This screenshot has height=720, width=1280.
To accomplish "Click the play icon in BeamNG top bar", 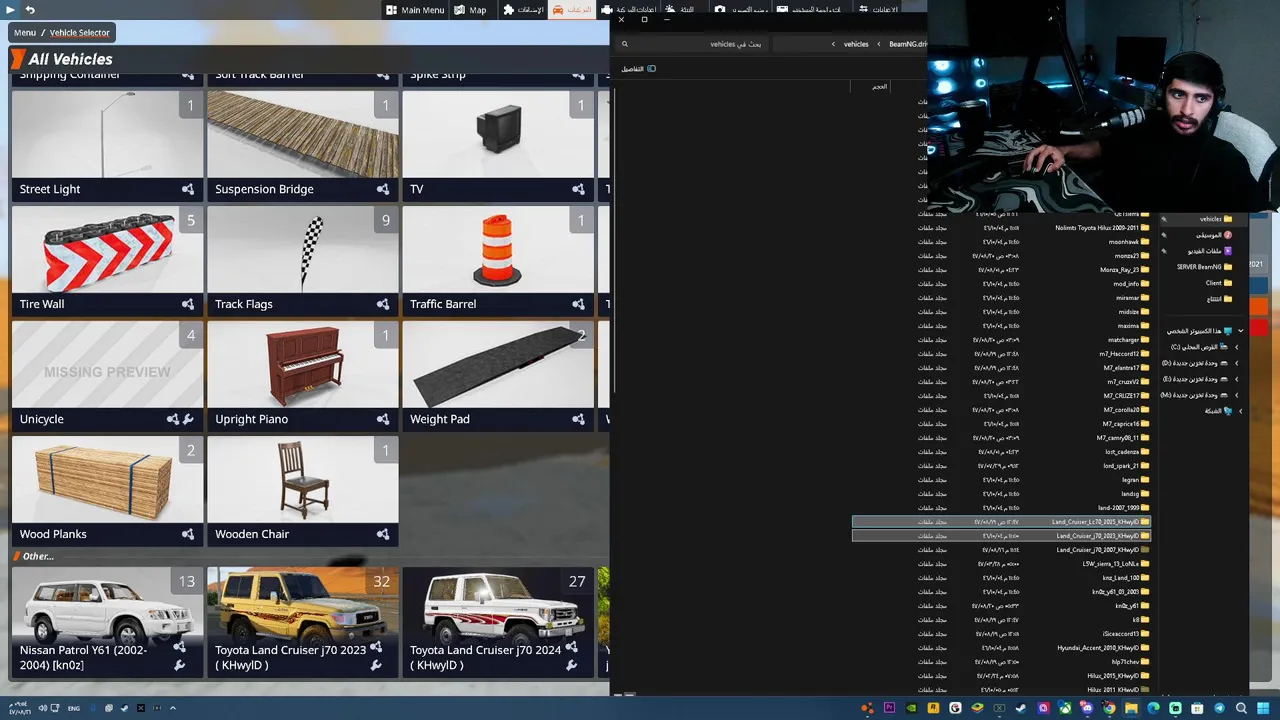I will 10,9.
